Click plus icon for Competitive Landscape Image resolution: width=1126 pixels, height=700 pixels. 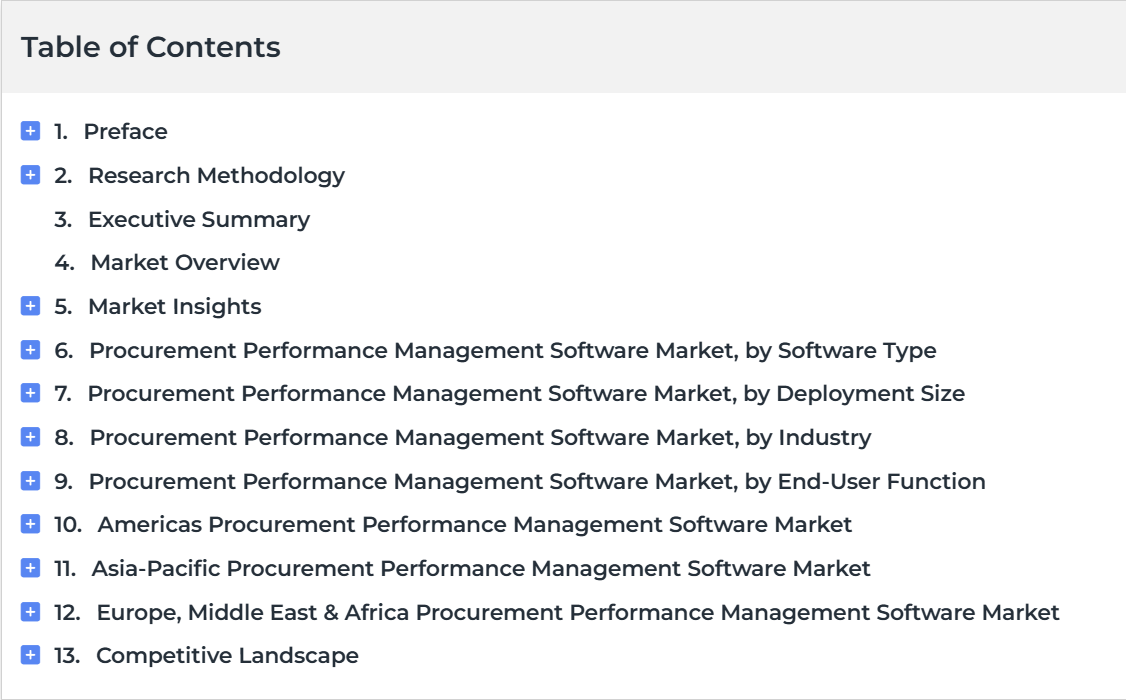[x=30, y=655]
